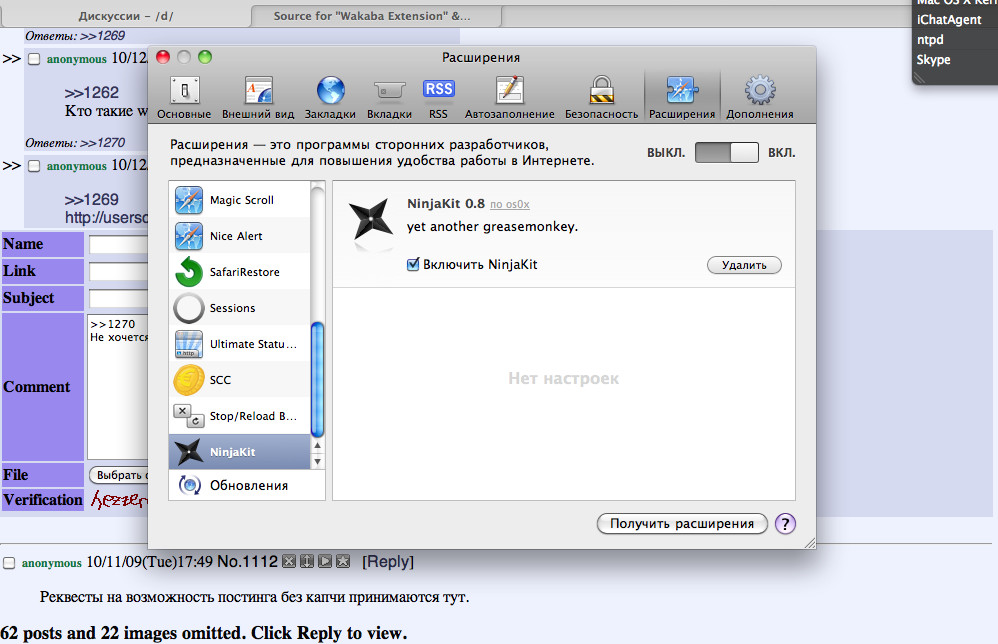This screenshot has width=998, height=644.
Task: Open the Безопасность padlock pane
Action: tap(601, 97)
